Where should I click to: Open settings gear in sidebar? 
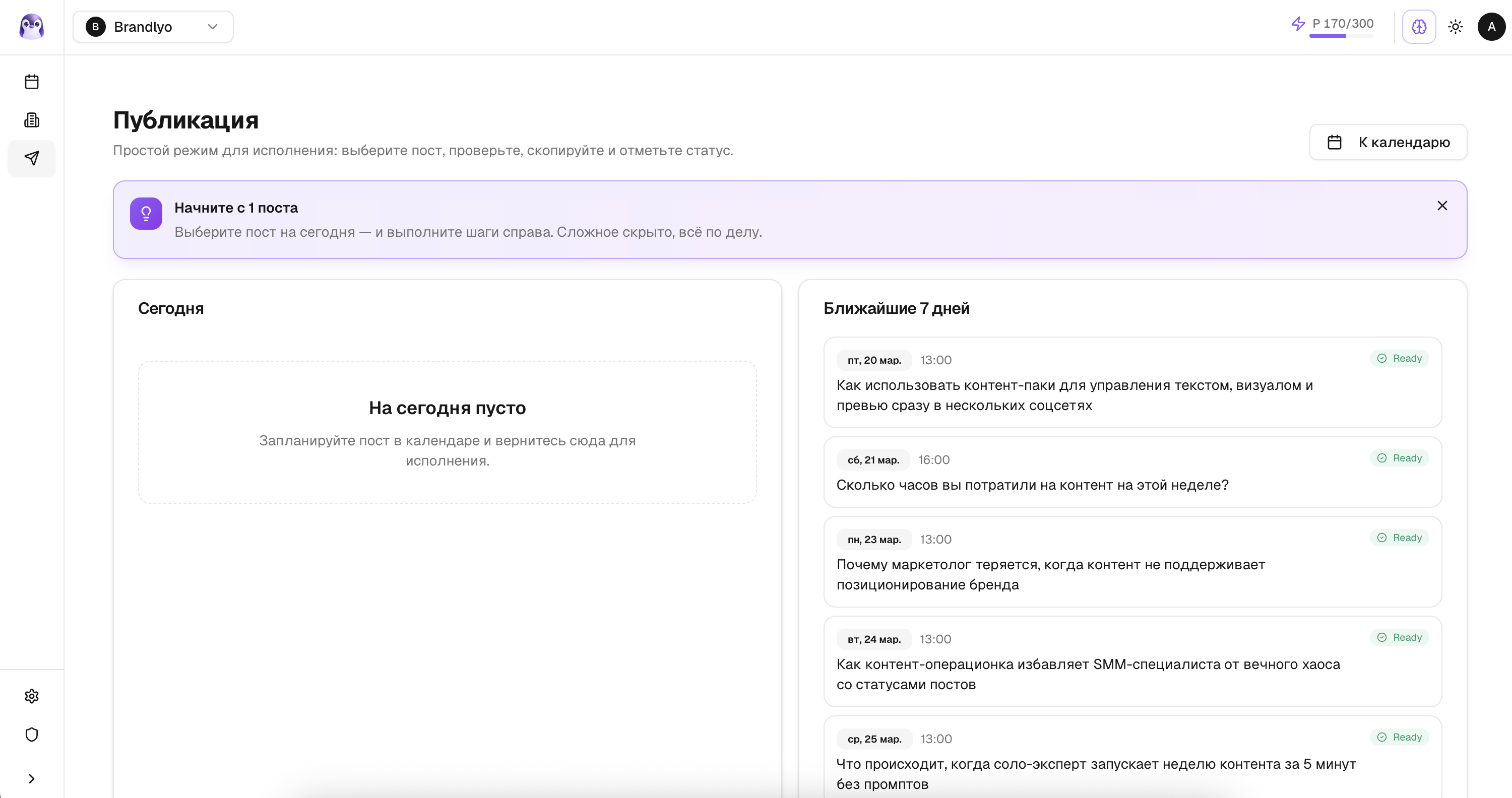click(x=32, y=696)
